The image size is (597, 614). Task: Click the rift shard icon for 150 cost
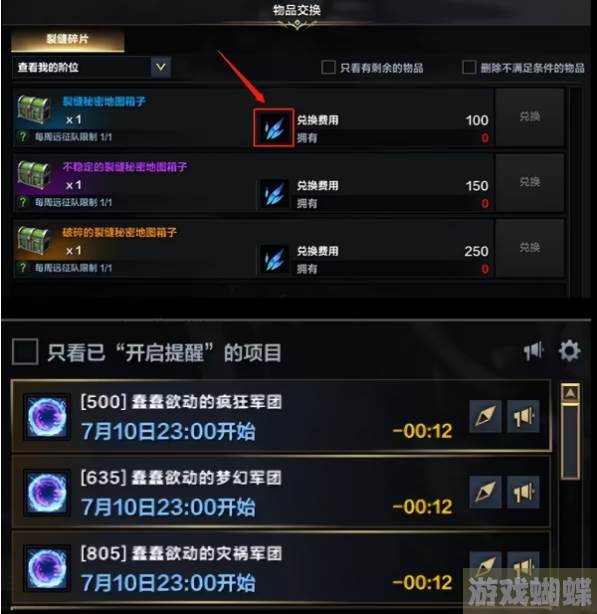(274, 194)
